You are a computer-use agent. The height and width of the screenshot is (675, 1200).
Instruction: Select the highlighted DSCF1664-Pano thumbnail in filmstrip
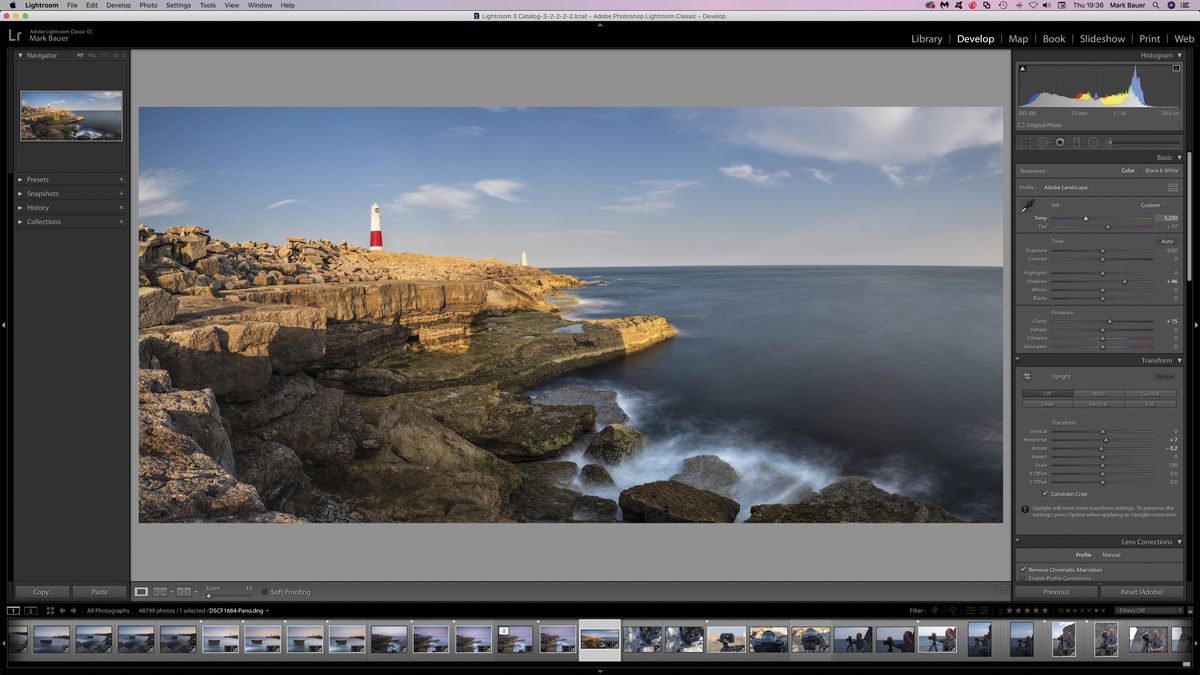[598, 638]
